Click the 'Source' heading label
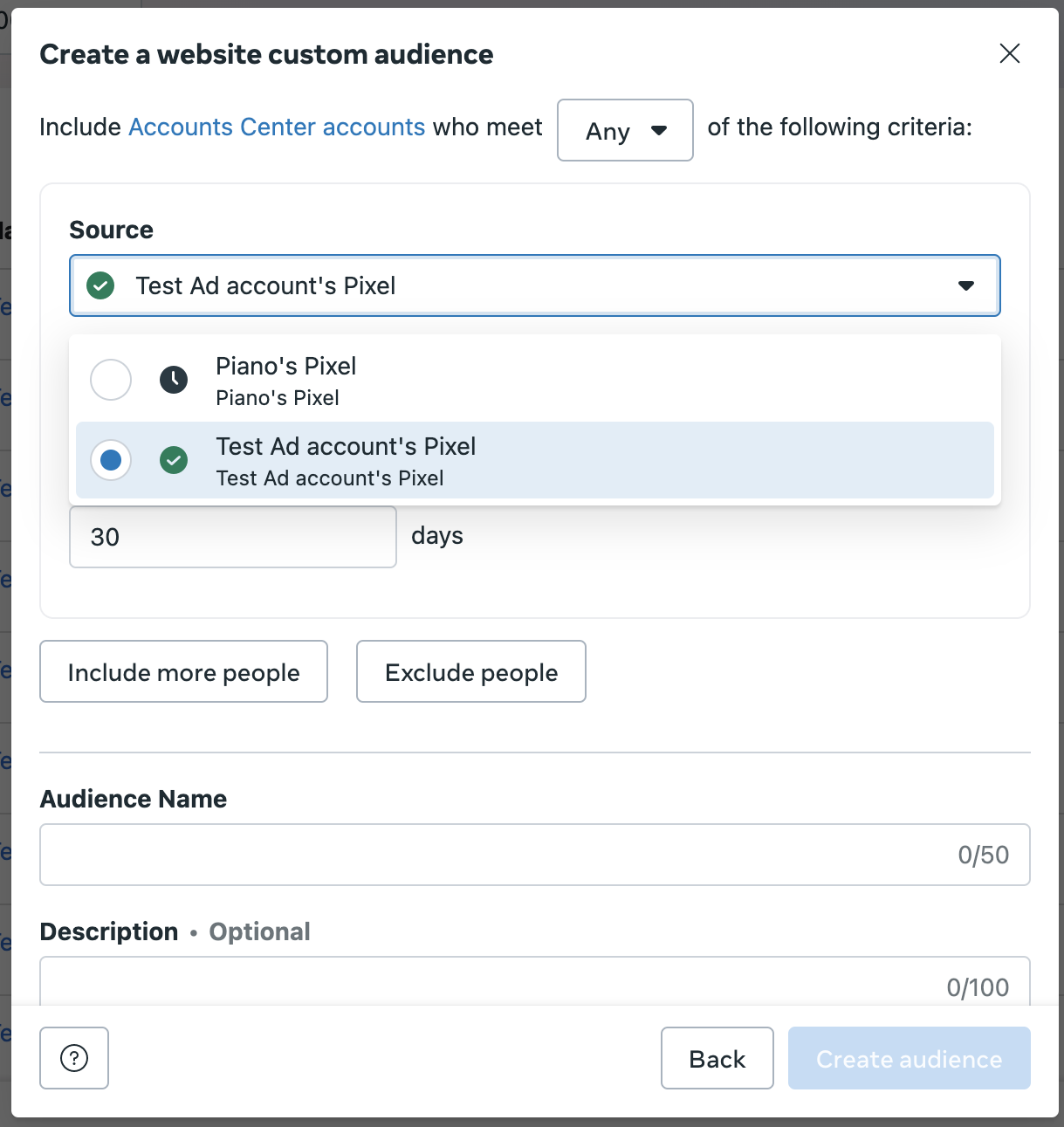Screen dimensions: 1064x1127 [x=112, y=230]
